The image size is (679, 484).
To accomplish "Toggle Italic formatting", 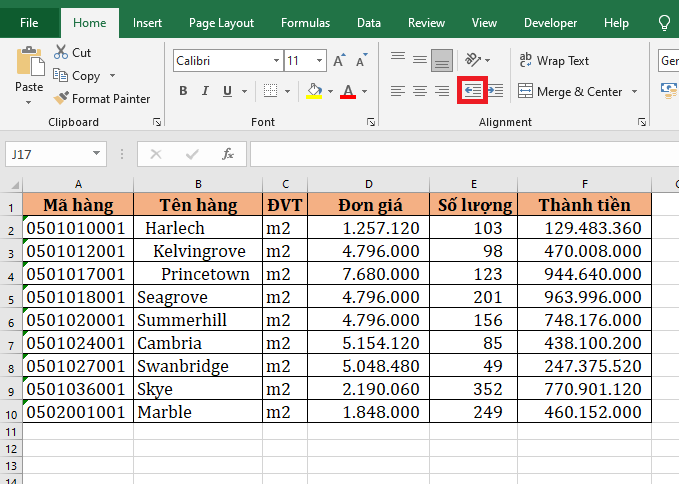I will (x=206, y=91).
